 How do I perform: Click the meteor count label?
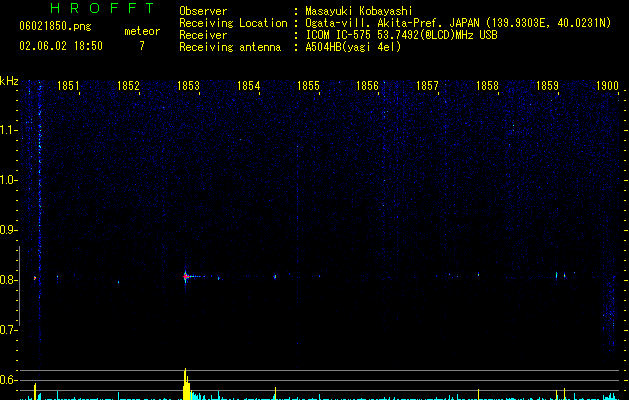click(142, 31)
